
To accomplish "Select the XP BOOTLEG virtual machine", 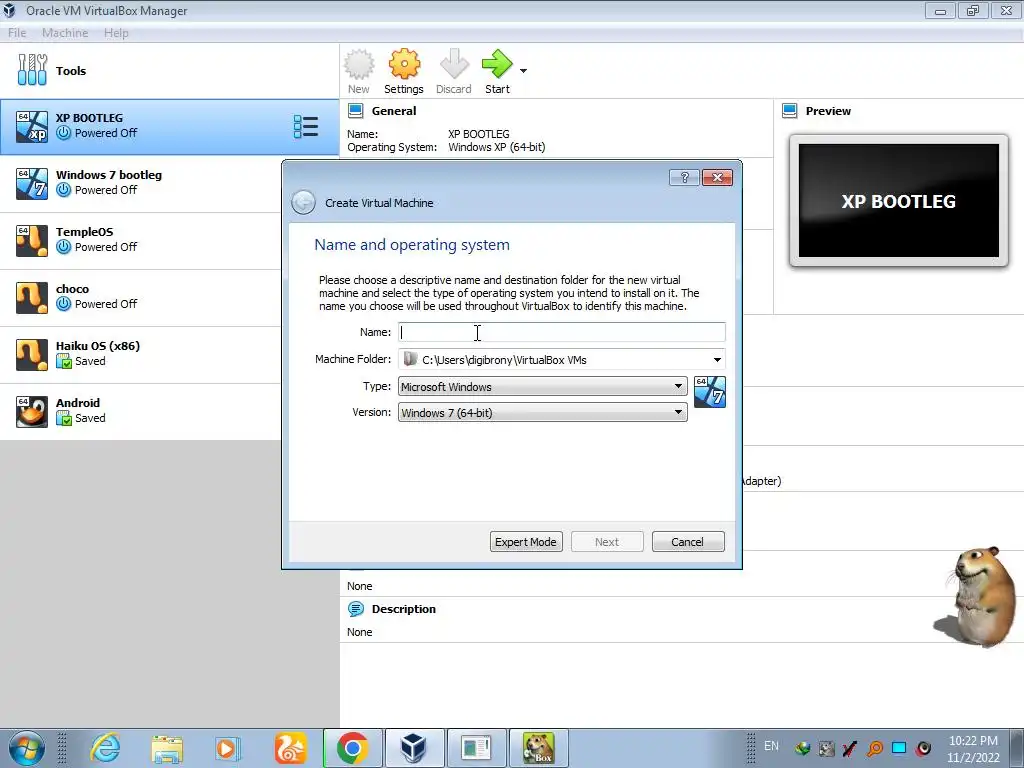I will point(170,127).
